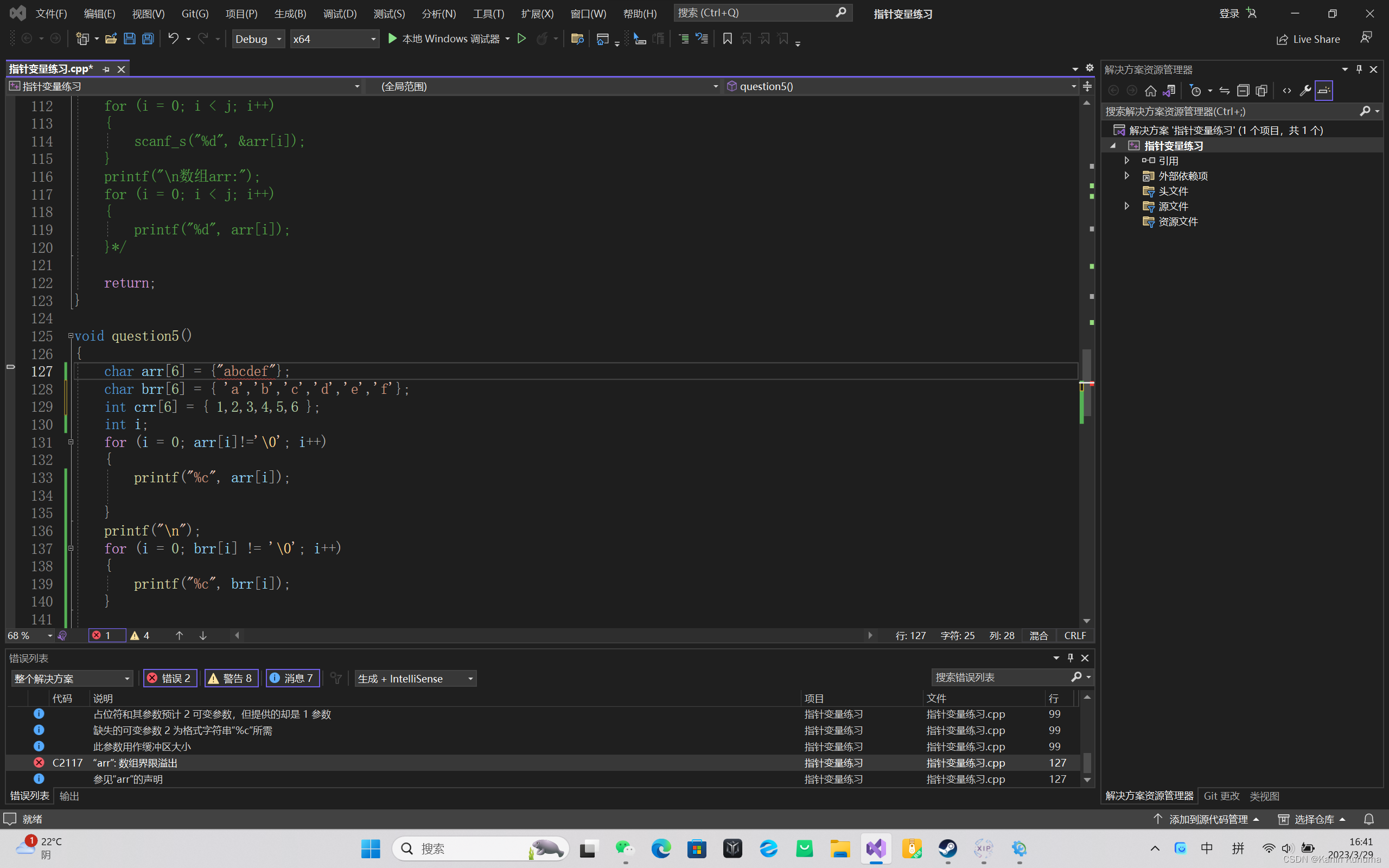
Task: Toggle the 错误 2 errors filter
Action: point(170,678)
